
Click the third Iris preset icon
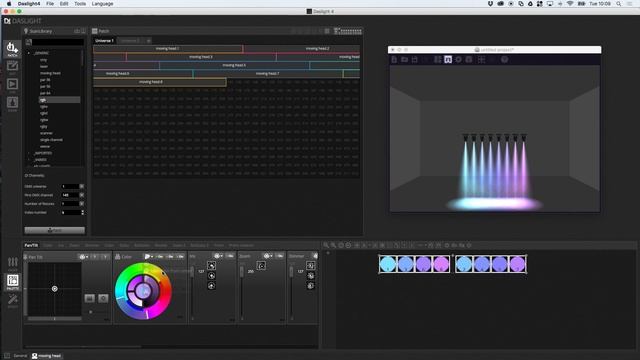point(211,286)
